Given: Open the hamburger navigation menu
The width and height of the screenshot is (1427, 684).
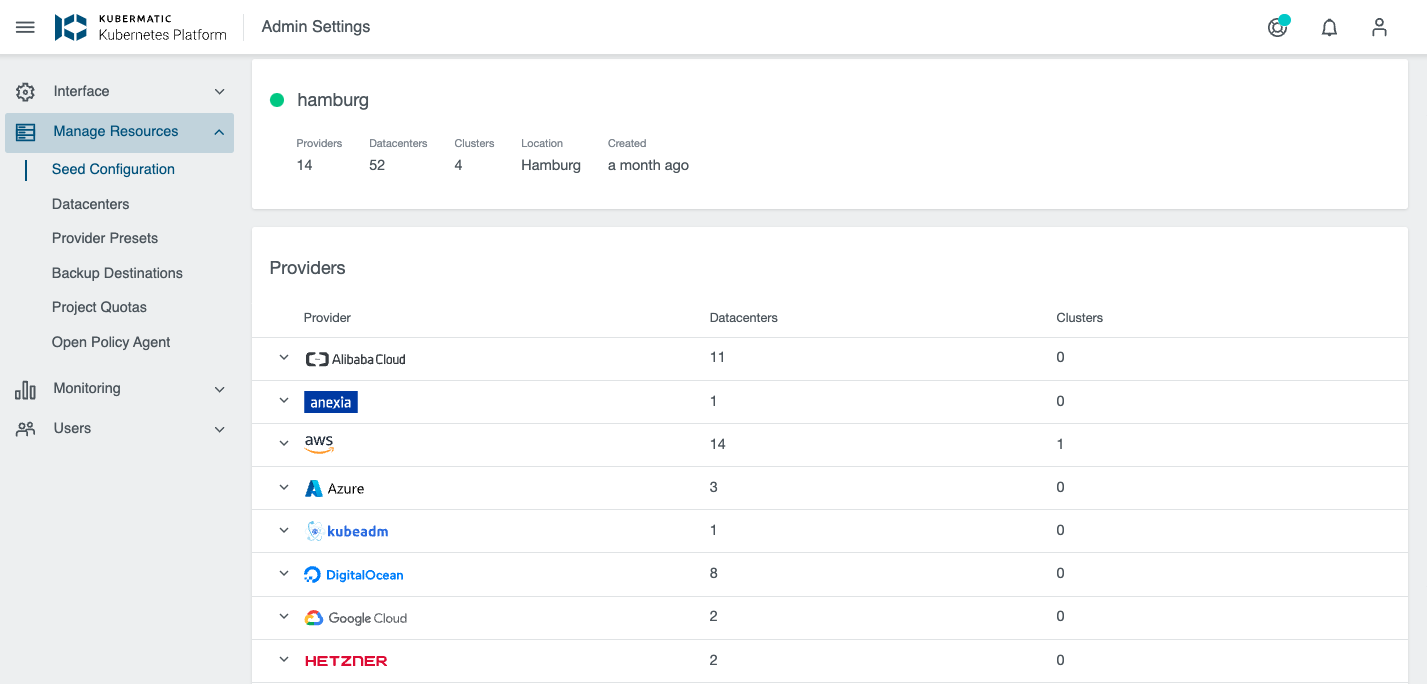Looking at the screenshot, I should pyautogui.click(x=25, y=27).
